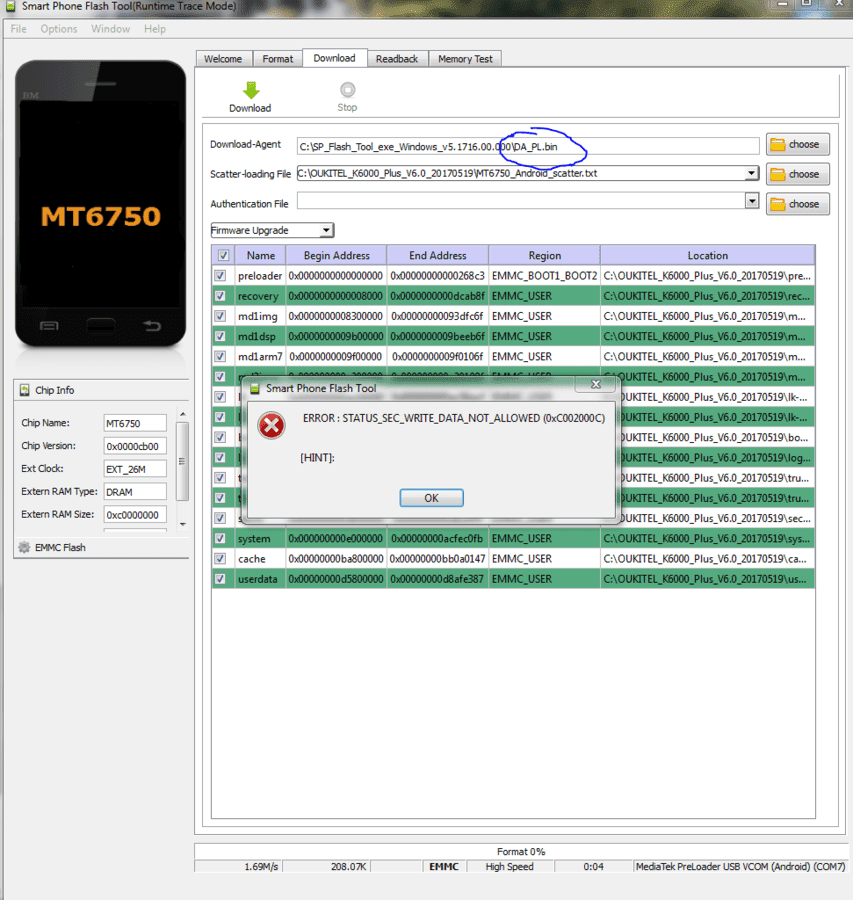Select the Download tab

tap(335, 58)
